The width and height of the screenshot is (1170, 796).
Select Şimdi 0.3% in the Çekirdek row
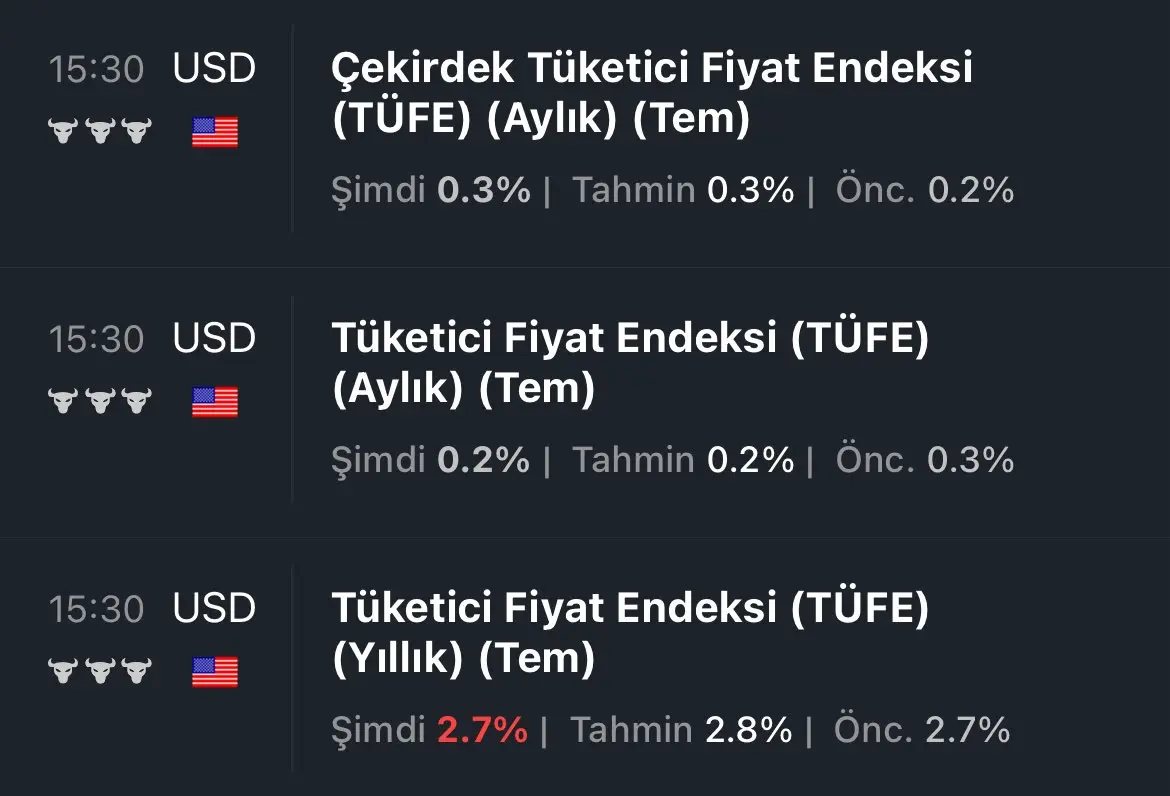click(431, 189)
